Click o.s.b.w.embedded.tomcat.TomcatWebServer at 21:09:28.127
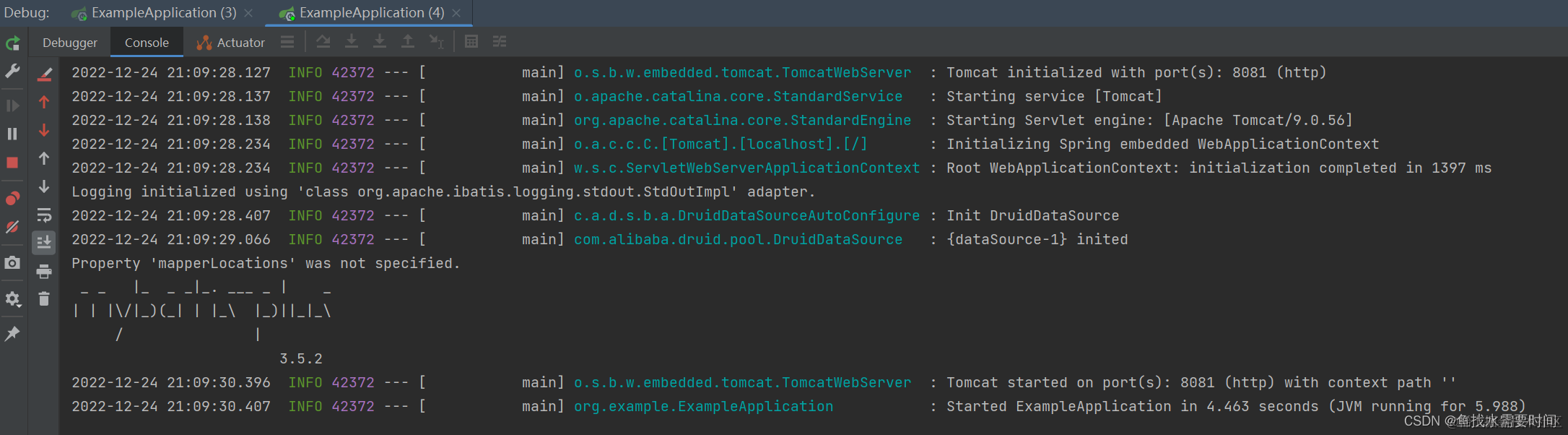1568x435 pixels. click(x=742, y=72)
